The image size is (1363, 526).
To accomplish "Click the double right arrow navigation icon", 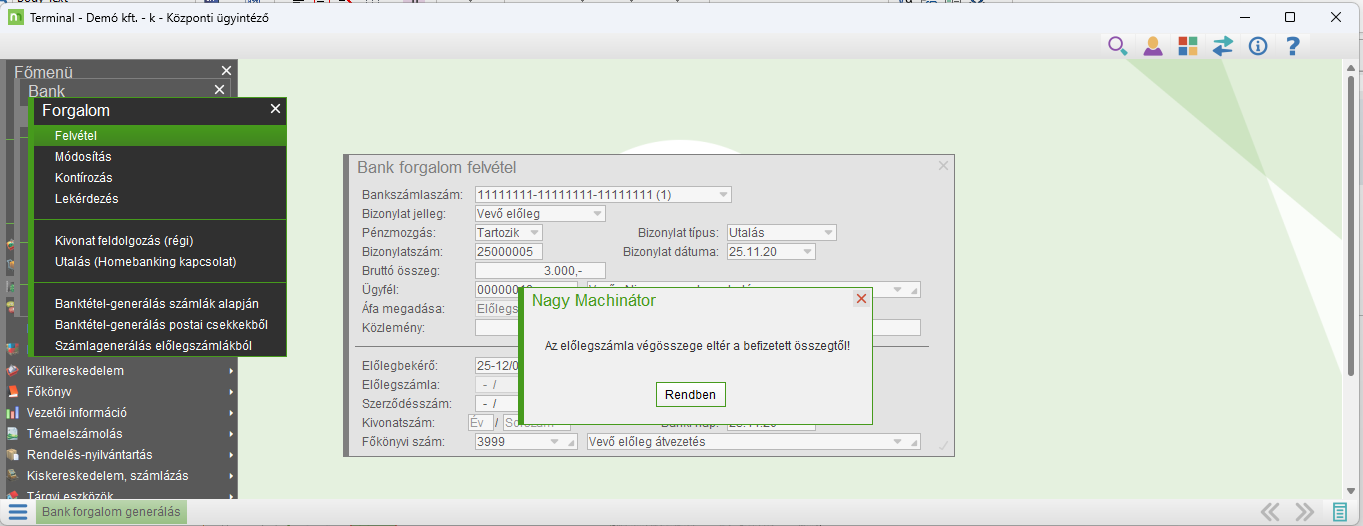I will [x=1304, y=512].
